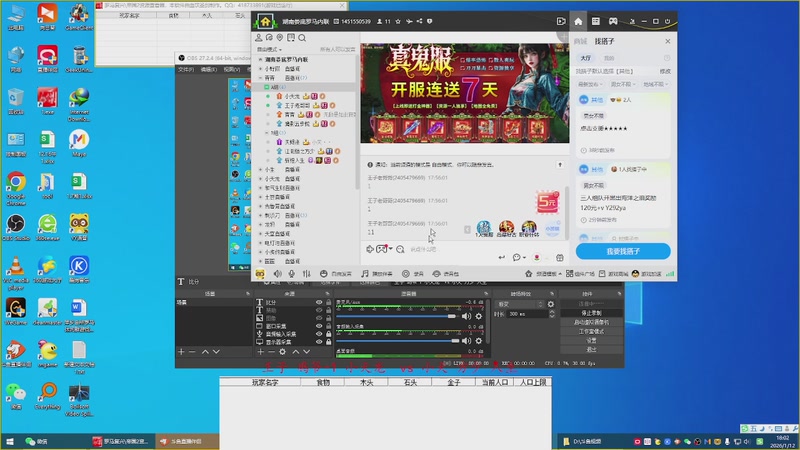
Task: Open the gear settings for first OBS mixer track
Action: pos(479,316)
